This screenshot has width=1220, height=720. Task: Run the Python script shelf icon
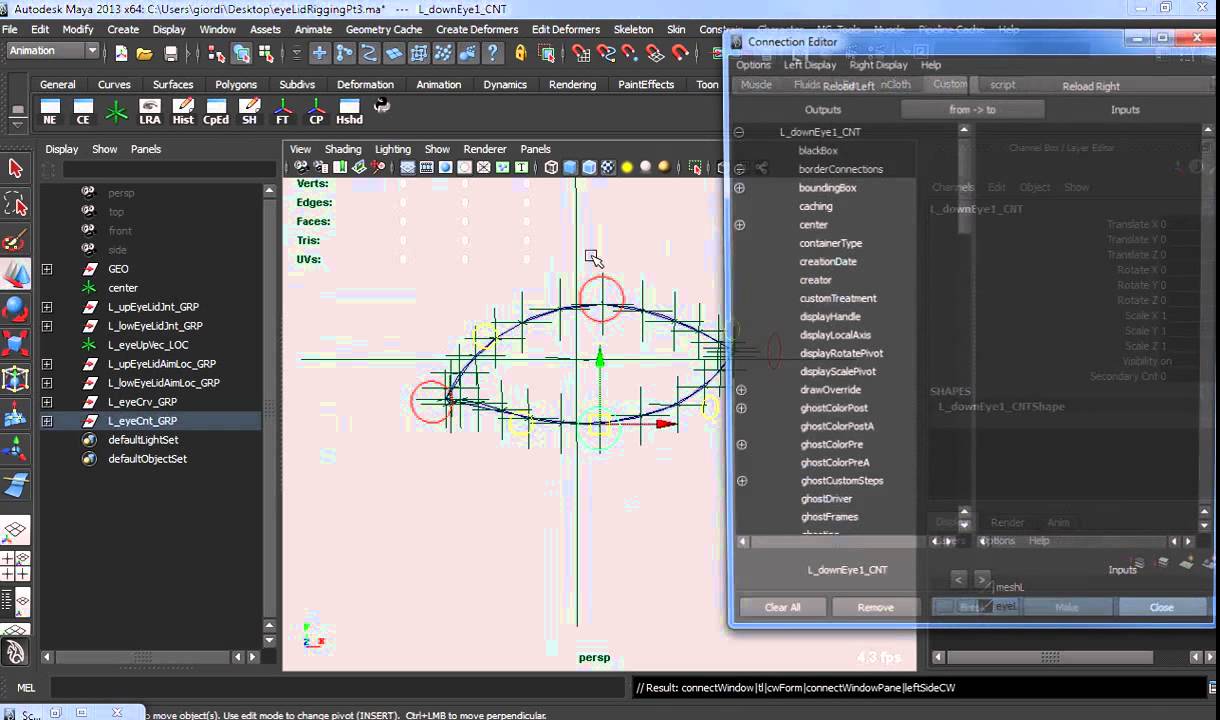(381, 105)
